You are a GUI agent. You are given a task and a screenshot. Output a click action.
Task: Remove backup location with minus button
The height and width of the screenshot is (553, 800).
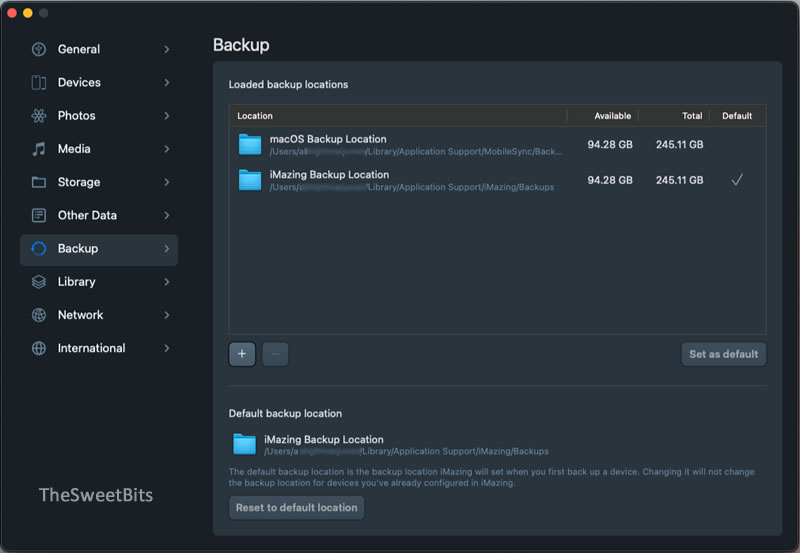(275, 354)
